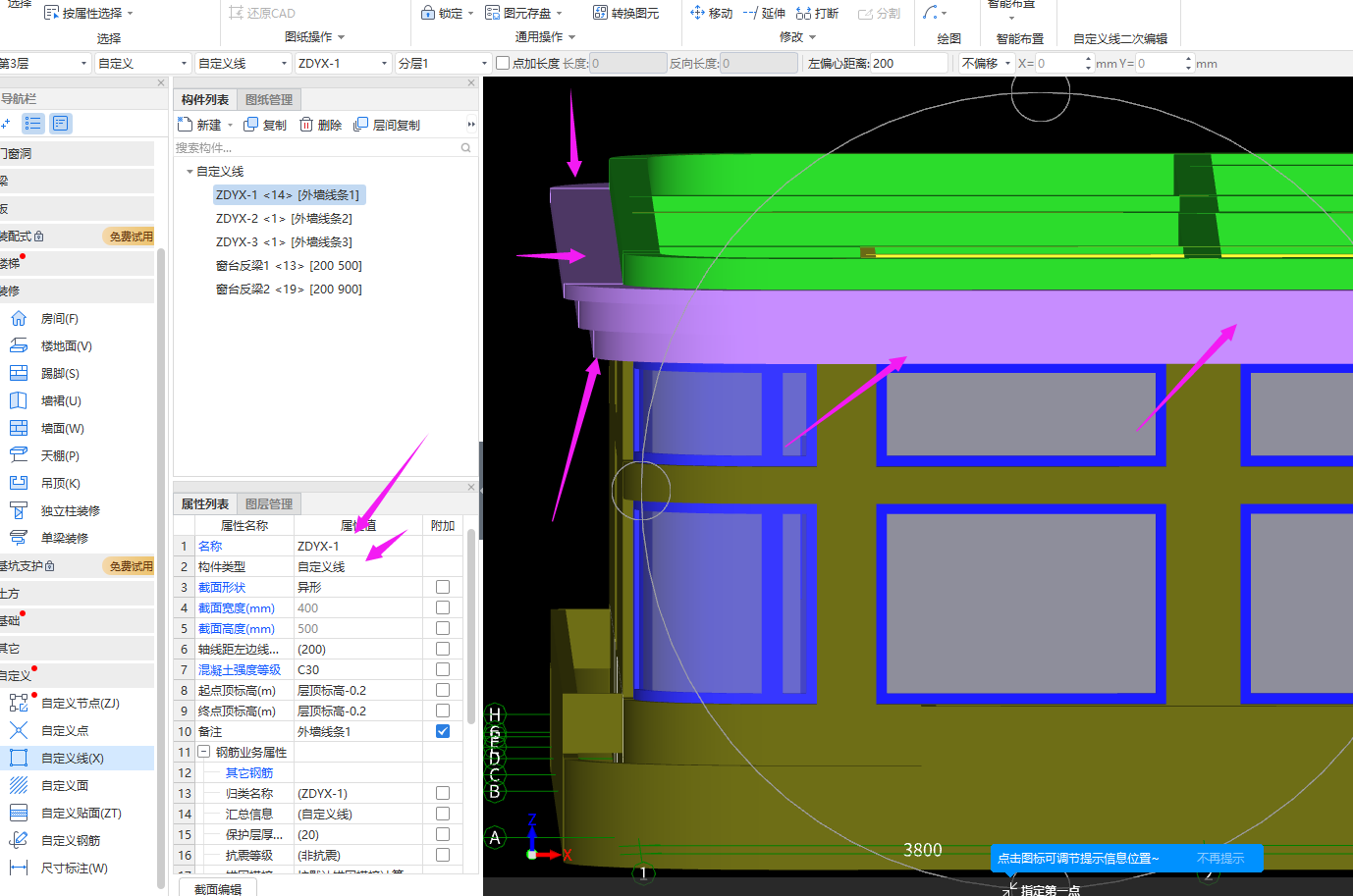The height and width of the screenshot is (896, 1353).
Task: Select the 墙面(W) wall surface tool
Action: [62, 429]
